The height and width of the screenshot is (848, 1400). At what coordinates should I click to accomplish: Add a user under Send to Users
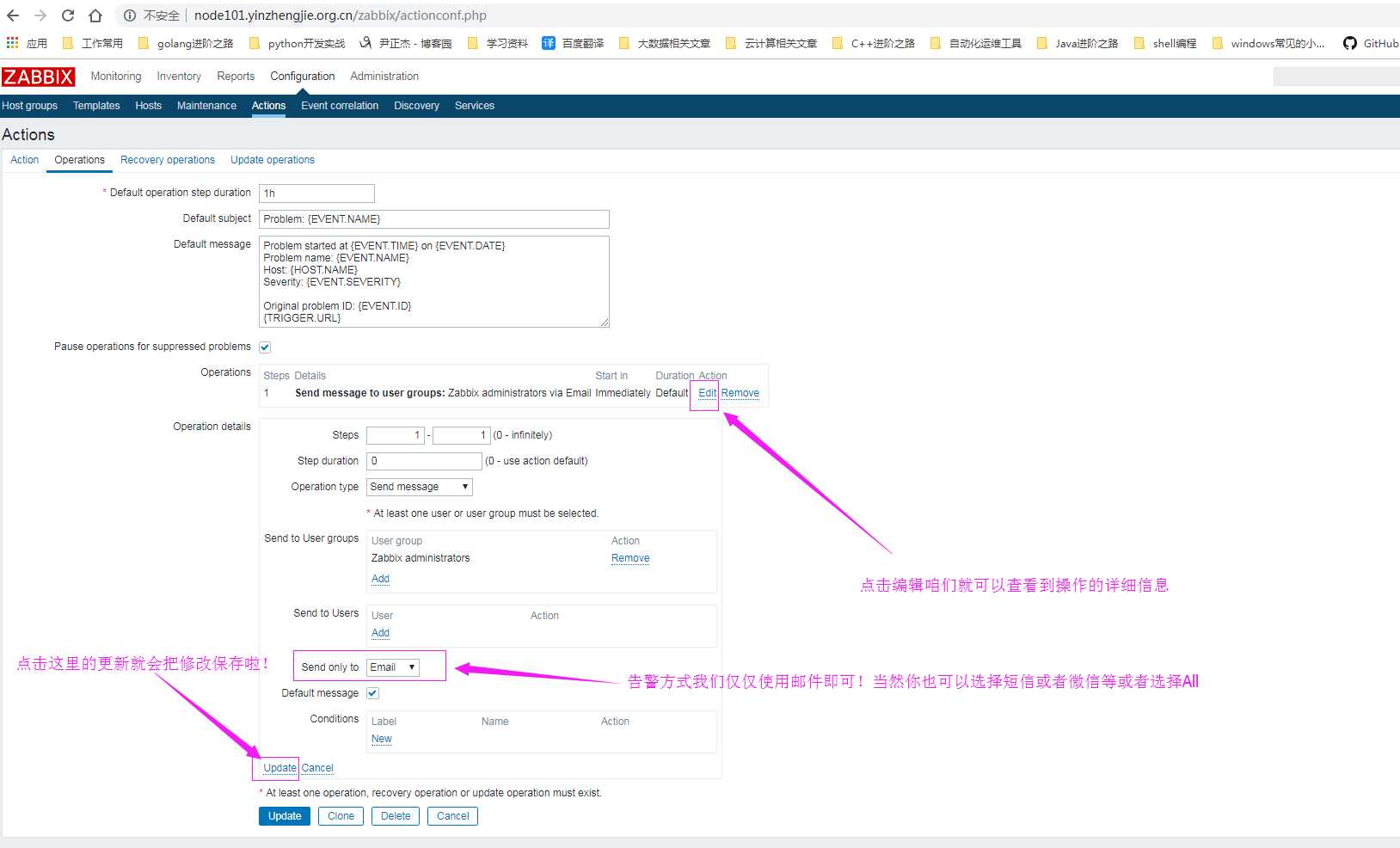click(x=380, y=633)
